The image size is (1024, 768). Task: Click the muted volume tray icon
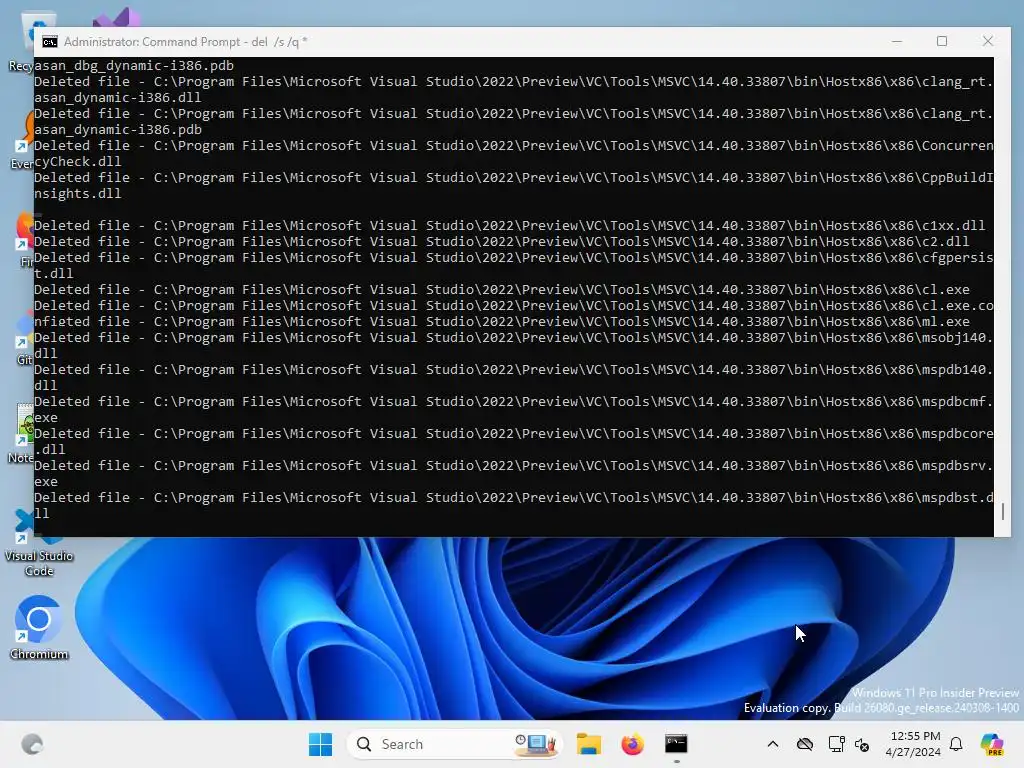point(862,744)
